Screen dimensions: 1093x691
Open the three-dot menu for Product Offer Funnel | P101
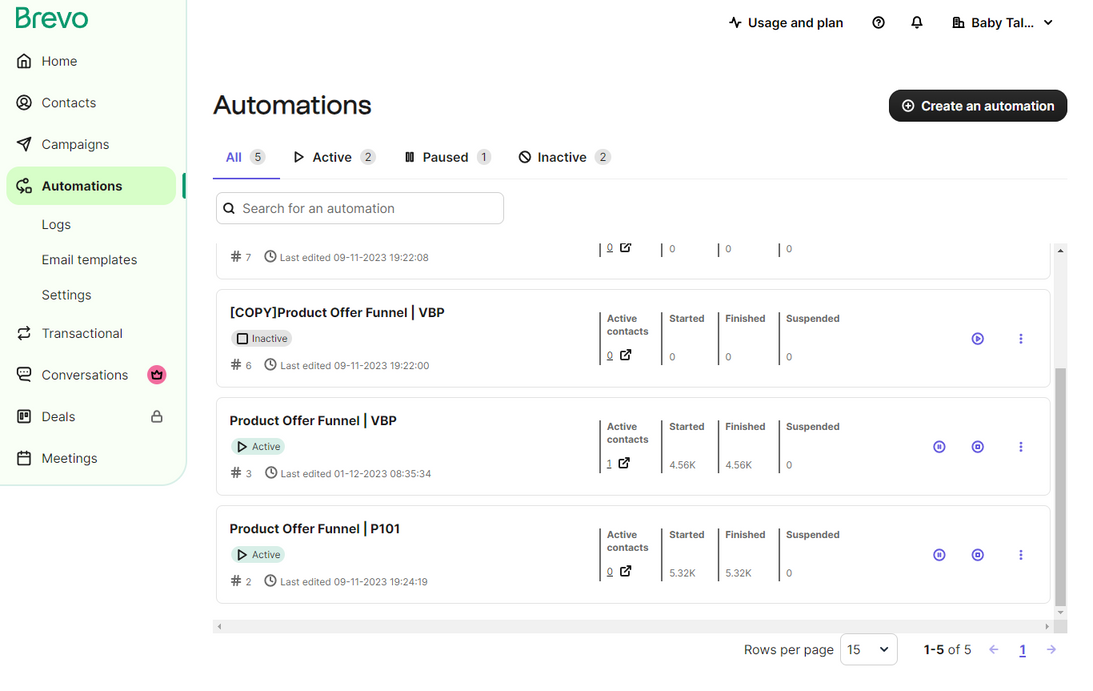1021,555
